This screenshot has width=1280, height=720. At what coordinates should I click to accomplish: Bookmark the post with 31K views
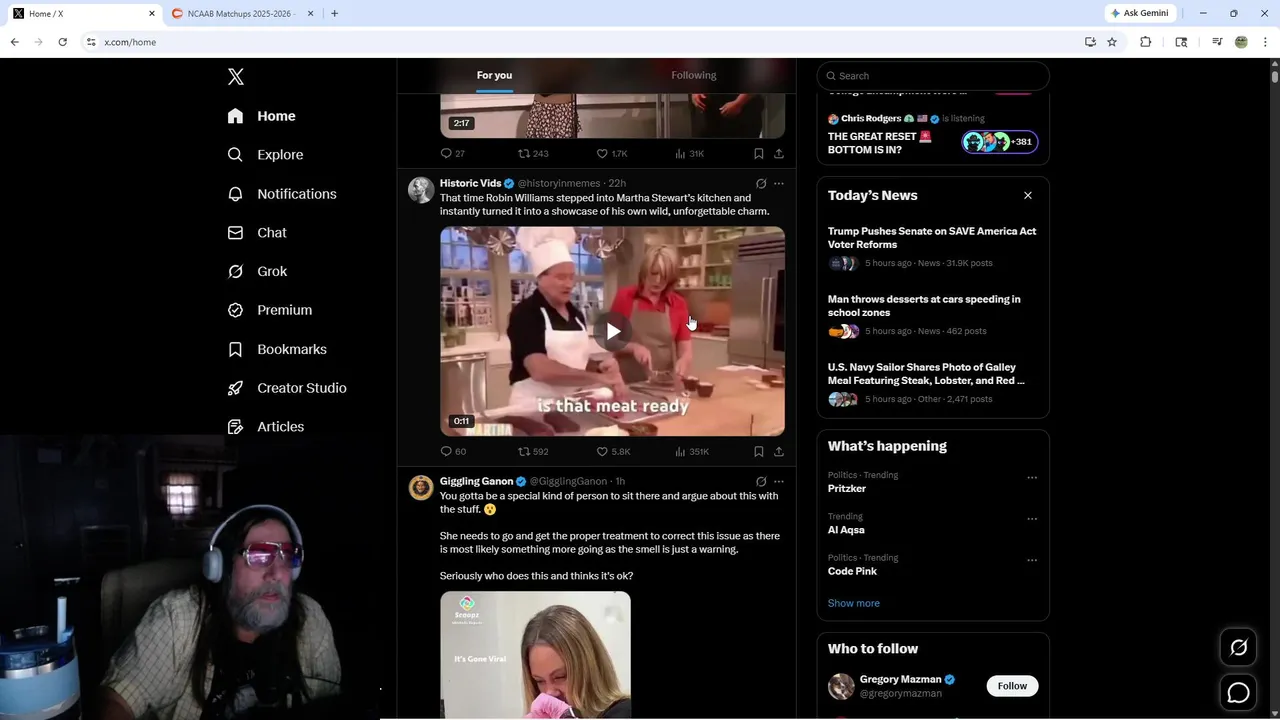click(x=759, y=153)
